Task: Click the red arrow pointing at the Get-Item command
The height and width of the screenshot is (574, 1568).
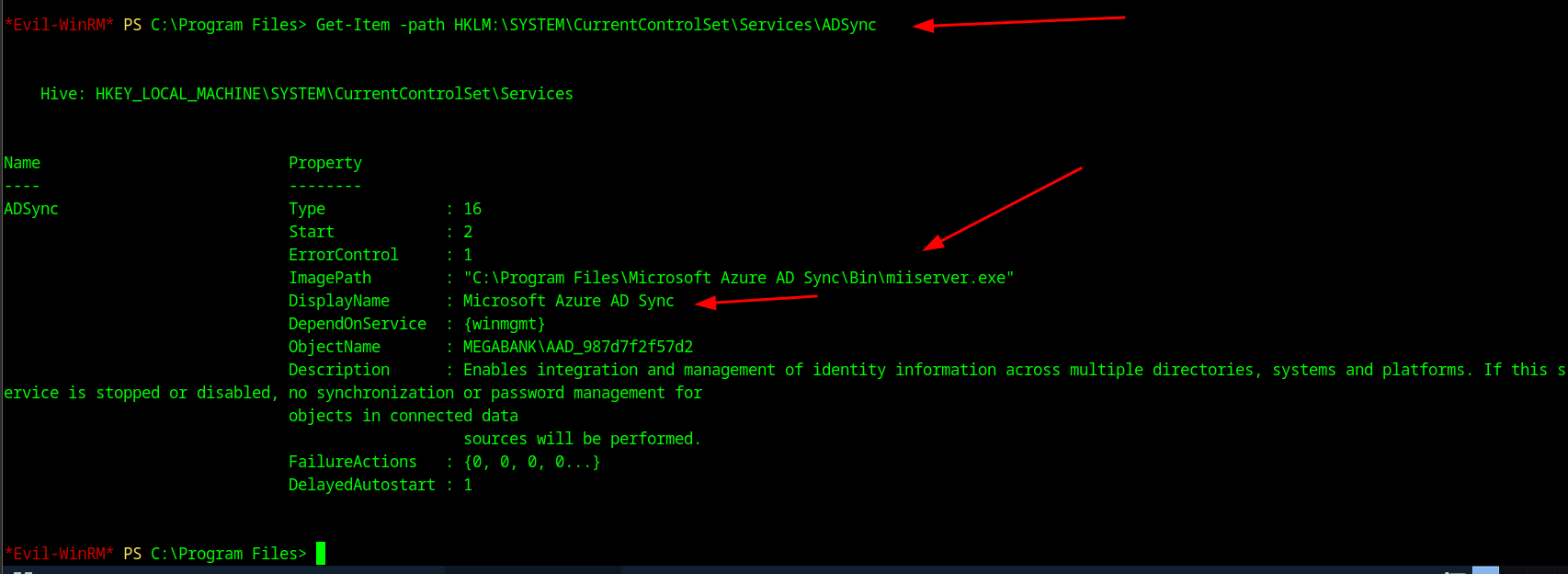Action: coord(1018,22)
